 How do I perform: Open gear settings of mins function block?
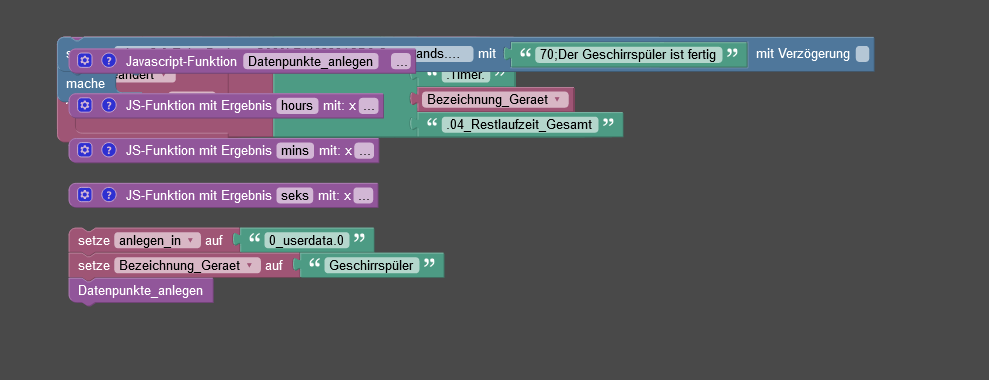pyautogui.click(x=85, y=150)
